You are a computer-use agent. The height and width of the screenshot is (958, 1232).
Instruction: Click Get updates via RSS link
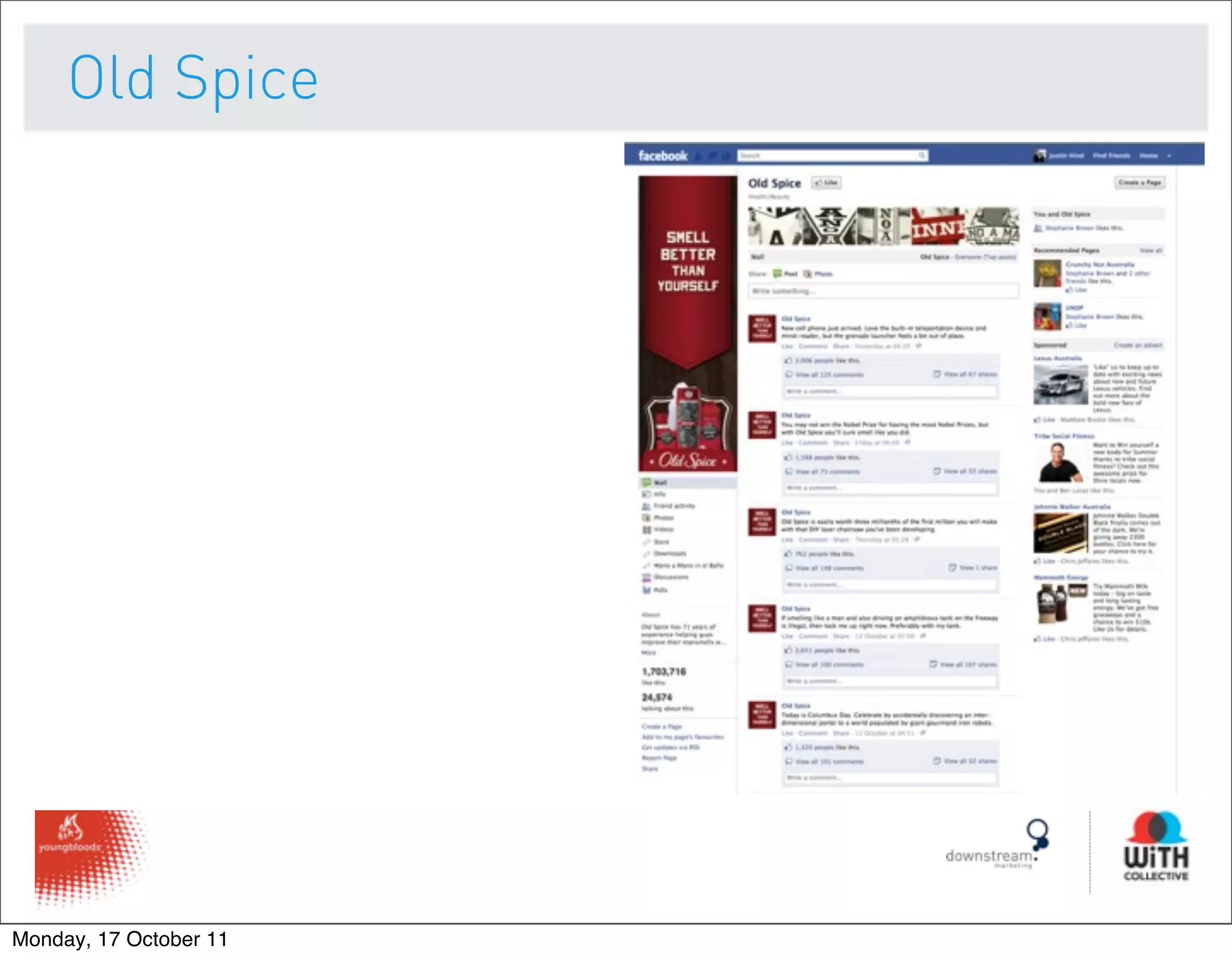pyautogui.click(x=671, y=748)
